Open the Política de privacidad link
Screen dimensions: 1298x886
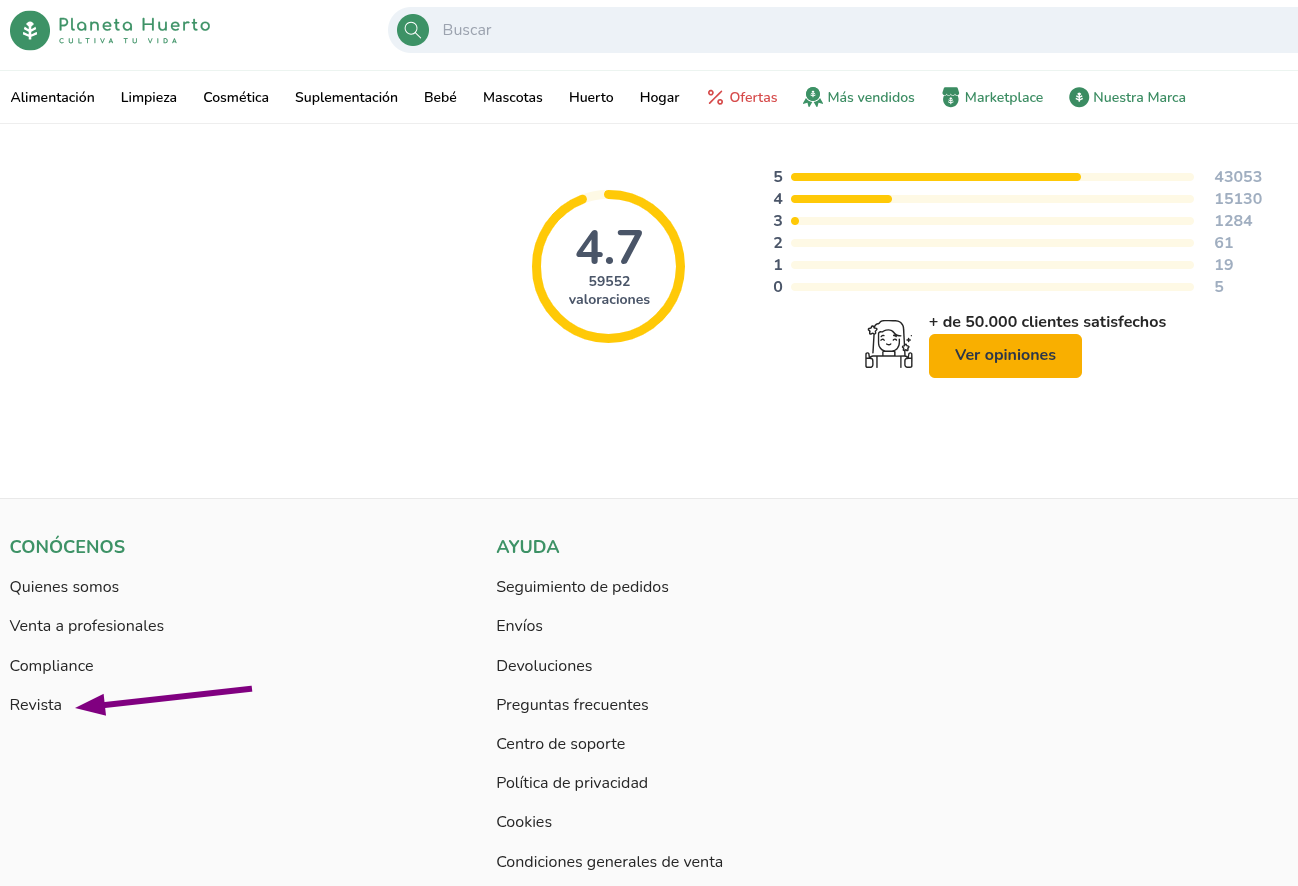(572, 783)
